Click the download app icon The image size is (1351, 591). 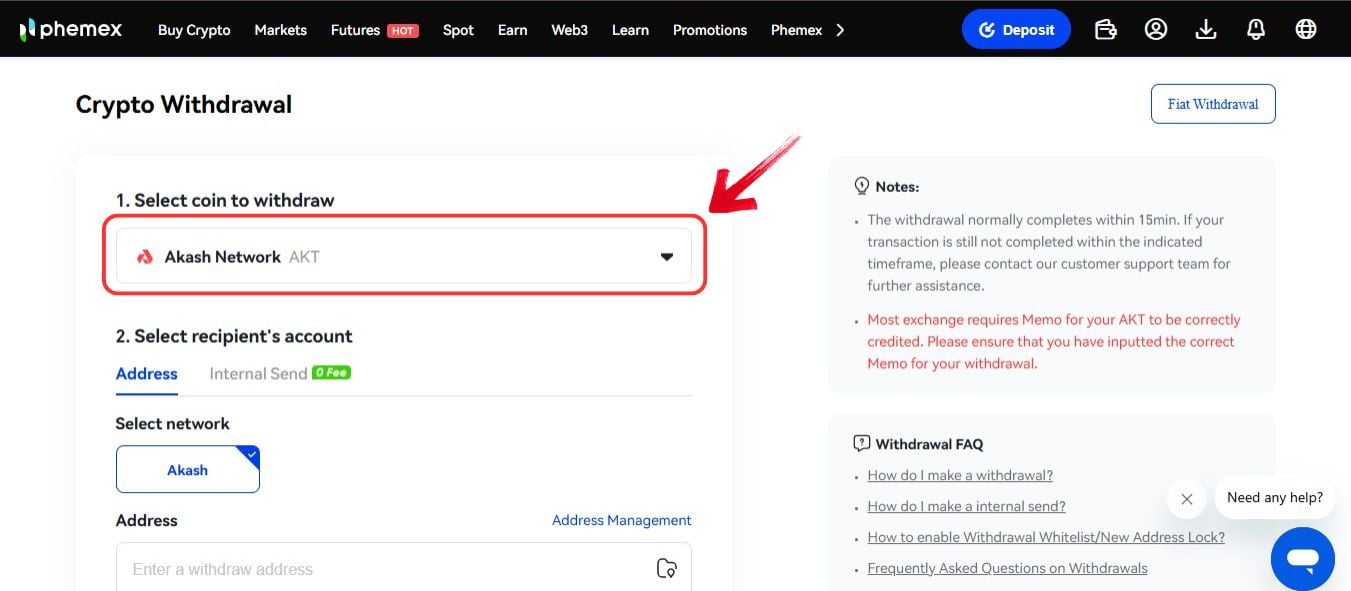(1206, 29)
